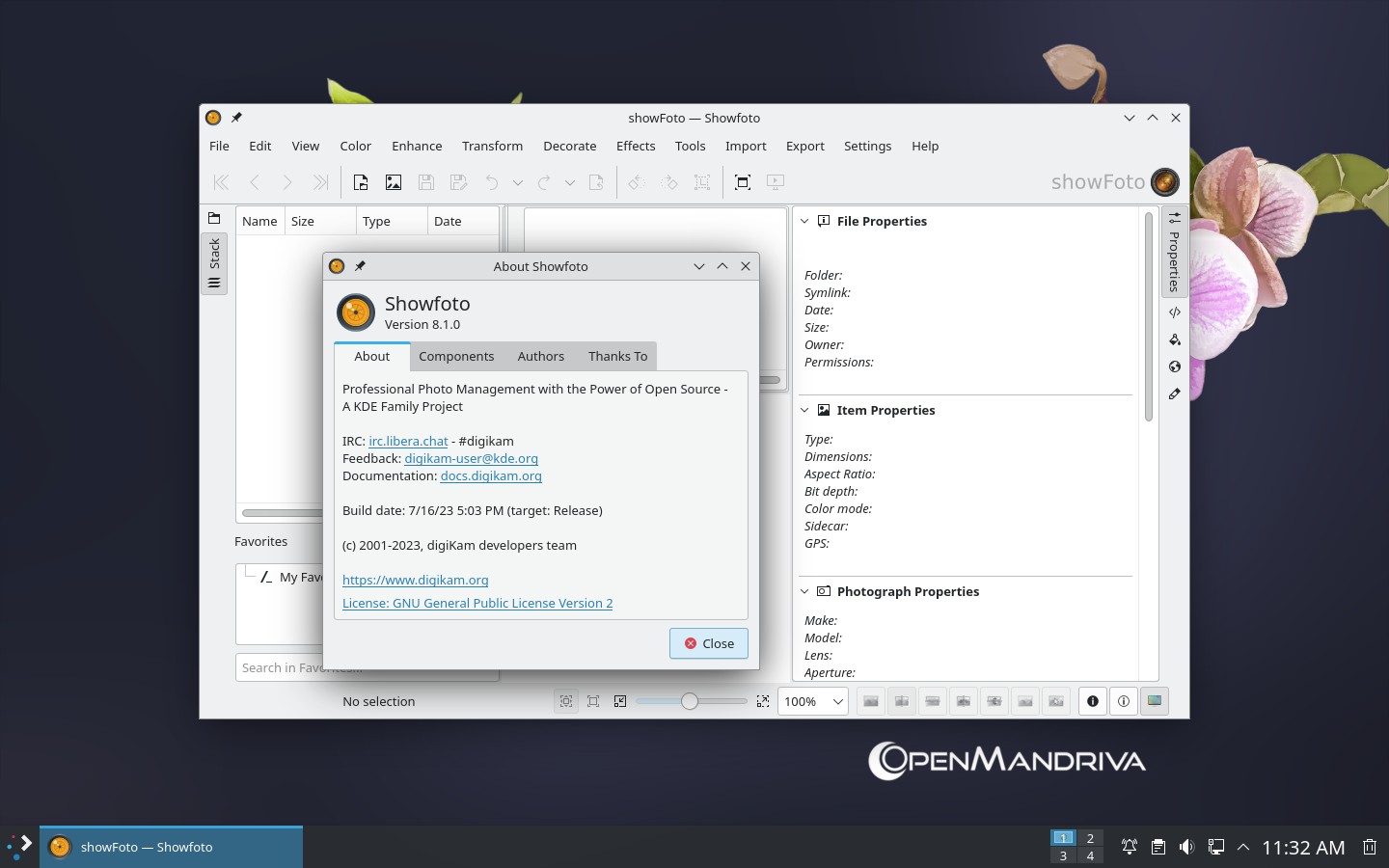Switch to the Authors tab in About dialog
The height and width of the screenshot is (868, 1389).
point(541,356)
